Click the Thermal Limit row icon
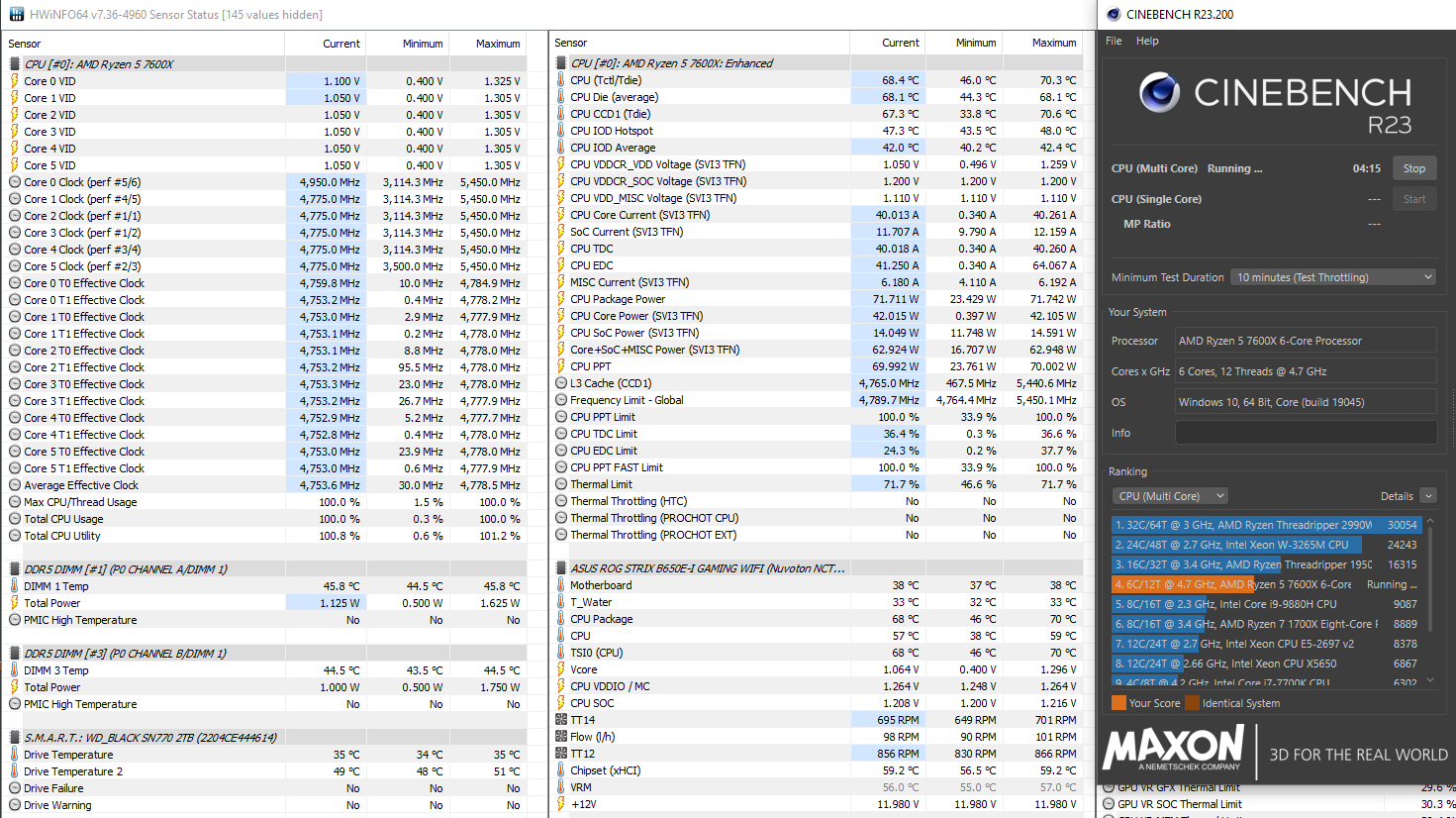This screenshot has height=818, width=1456. click(x=561, y=484)
